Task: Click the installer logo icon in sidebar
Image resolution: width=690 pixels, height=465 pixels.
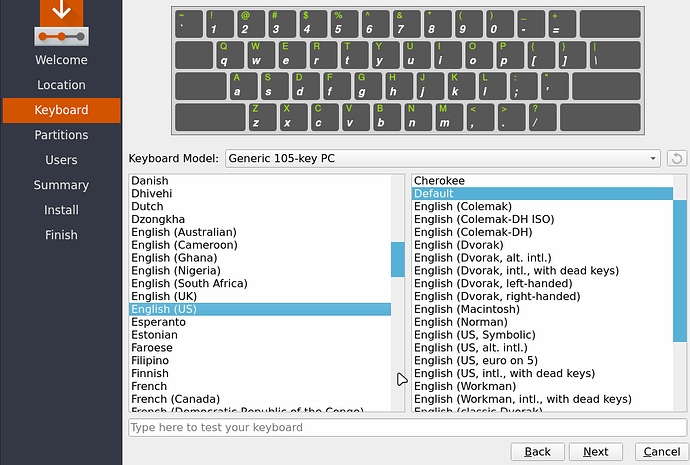Action: coord(62,23)
